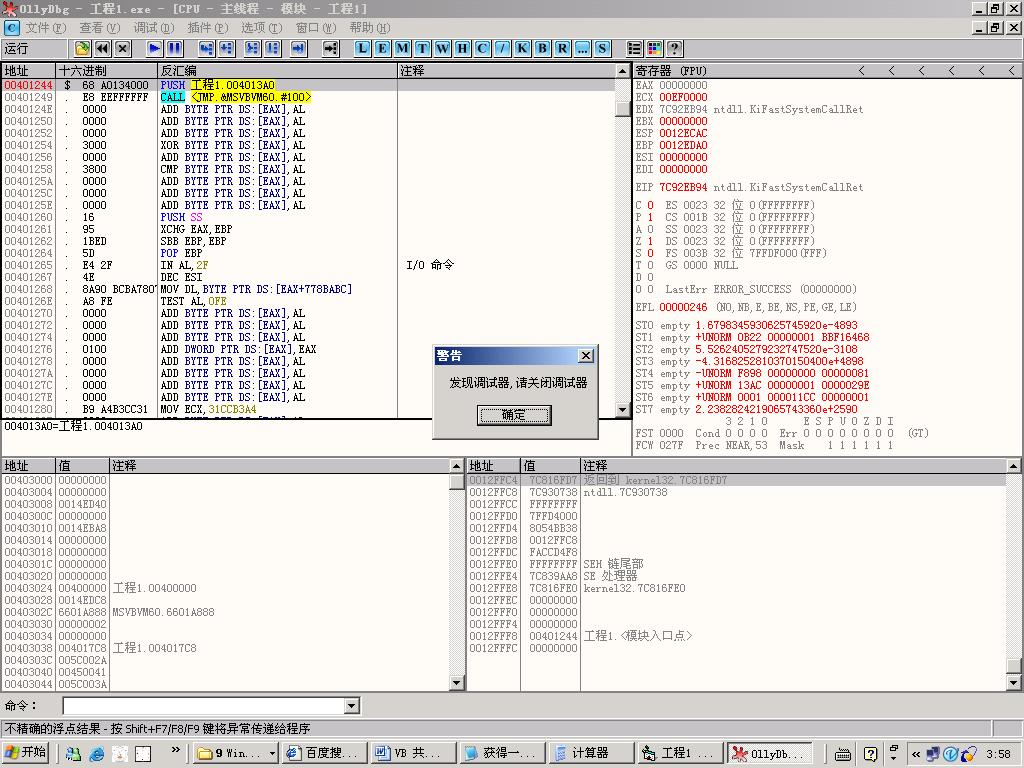Image resolution: width=1024 pixels, height=768 pixels.
Task: Click the Help question mark toolbar icon
Action: pos(675,48)
